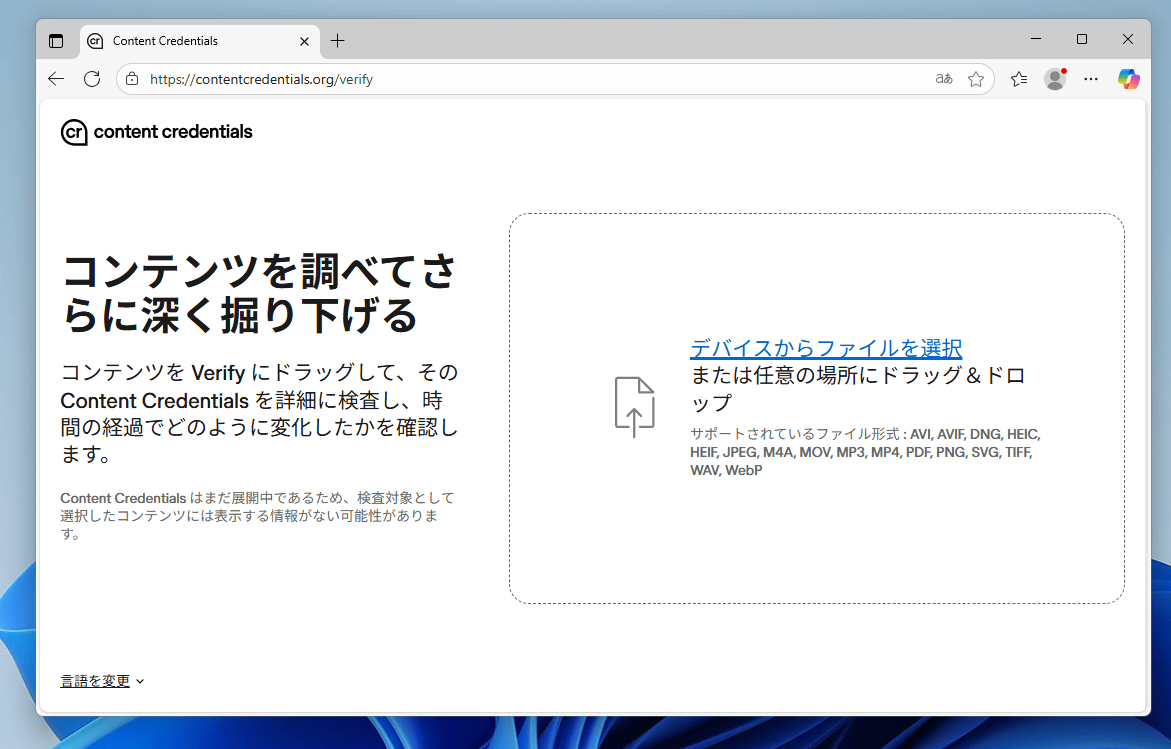This screenshot has width=1171, height=749.
Task: Open the translate page icon
Action: 944,79
